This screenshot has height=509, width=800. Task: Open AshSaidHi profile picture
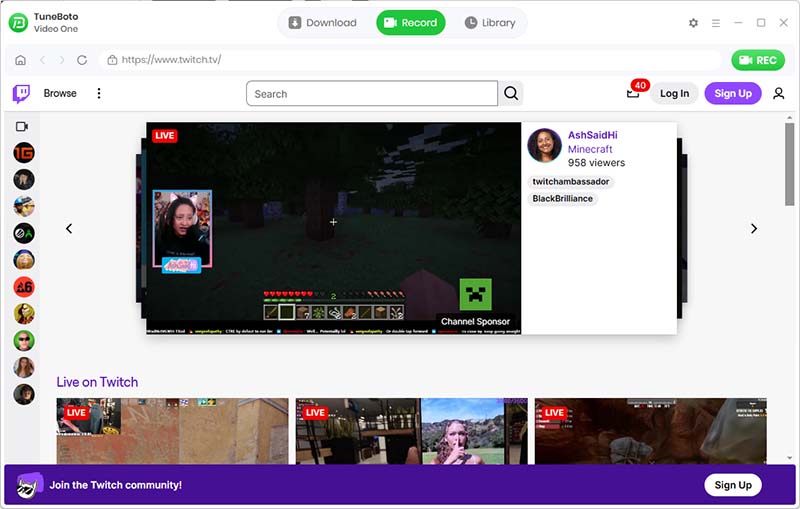(544, 145)
